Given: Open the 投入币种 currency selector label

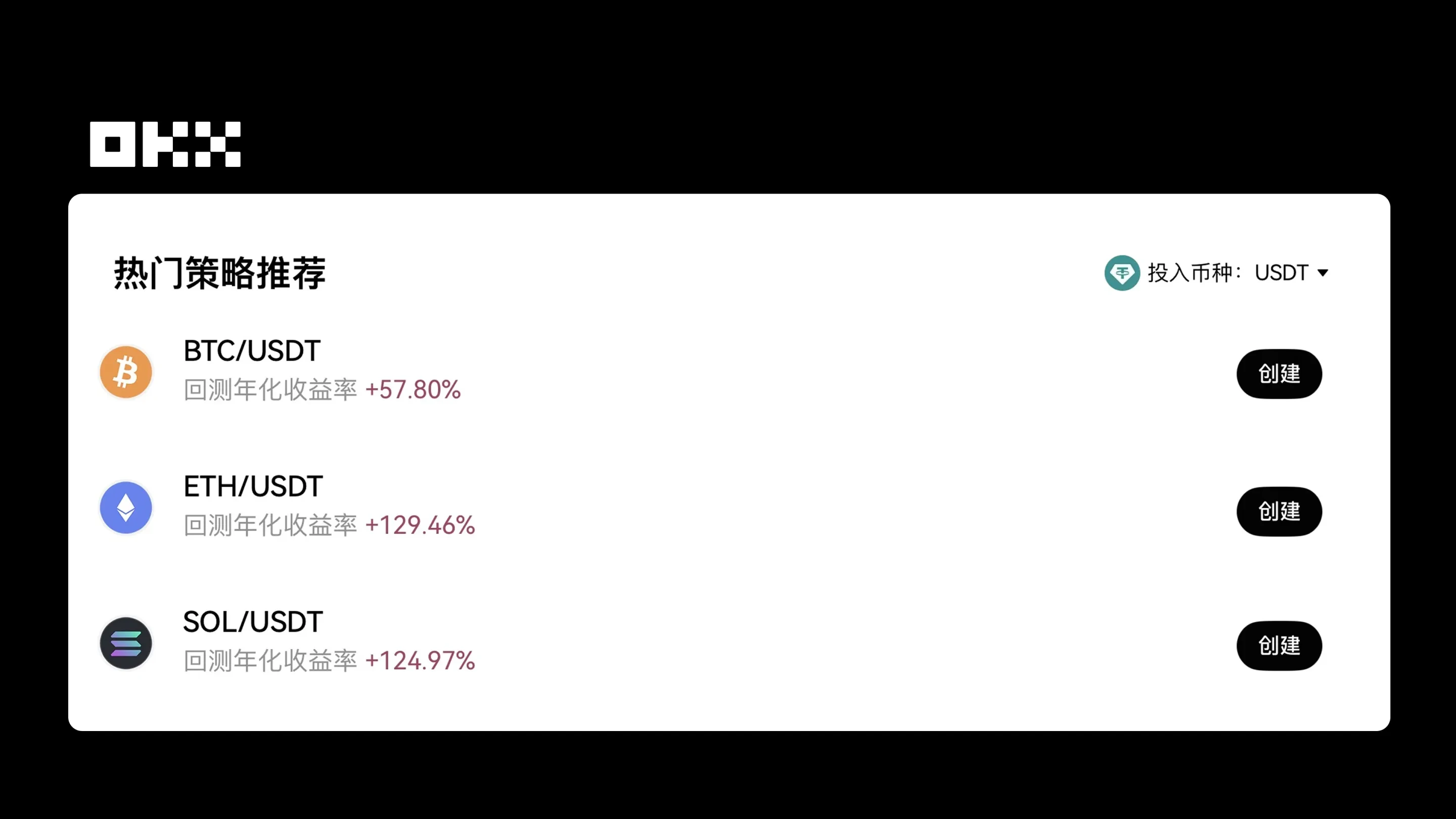Looking at the screenshot, I should coord(1193,273).
